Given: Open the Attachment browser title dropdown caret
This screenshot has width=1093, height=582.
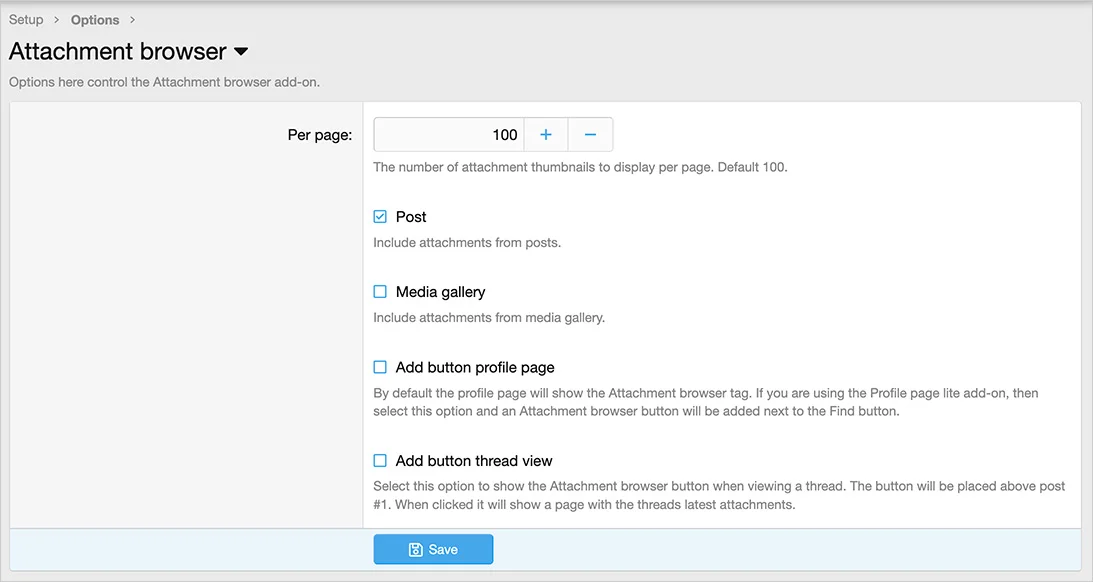Looking at the screenshot, I should [241, 52].
